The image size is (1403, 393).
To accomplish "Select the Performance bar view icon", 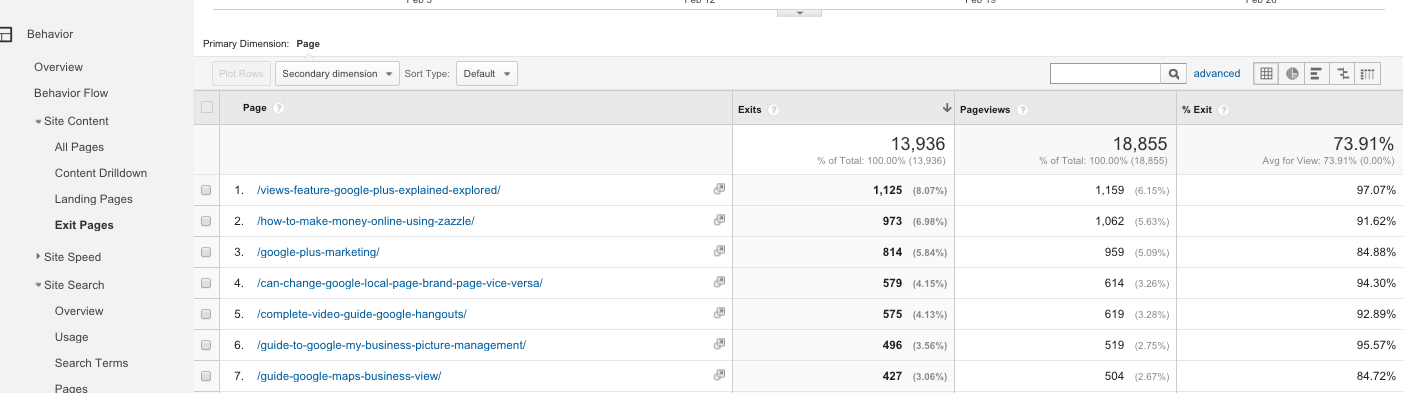I will click(x=1317, y=73).
